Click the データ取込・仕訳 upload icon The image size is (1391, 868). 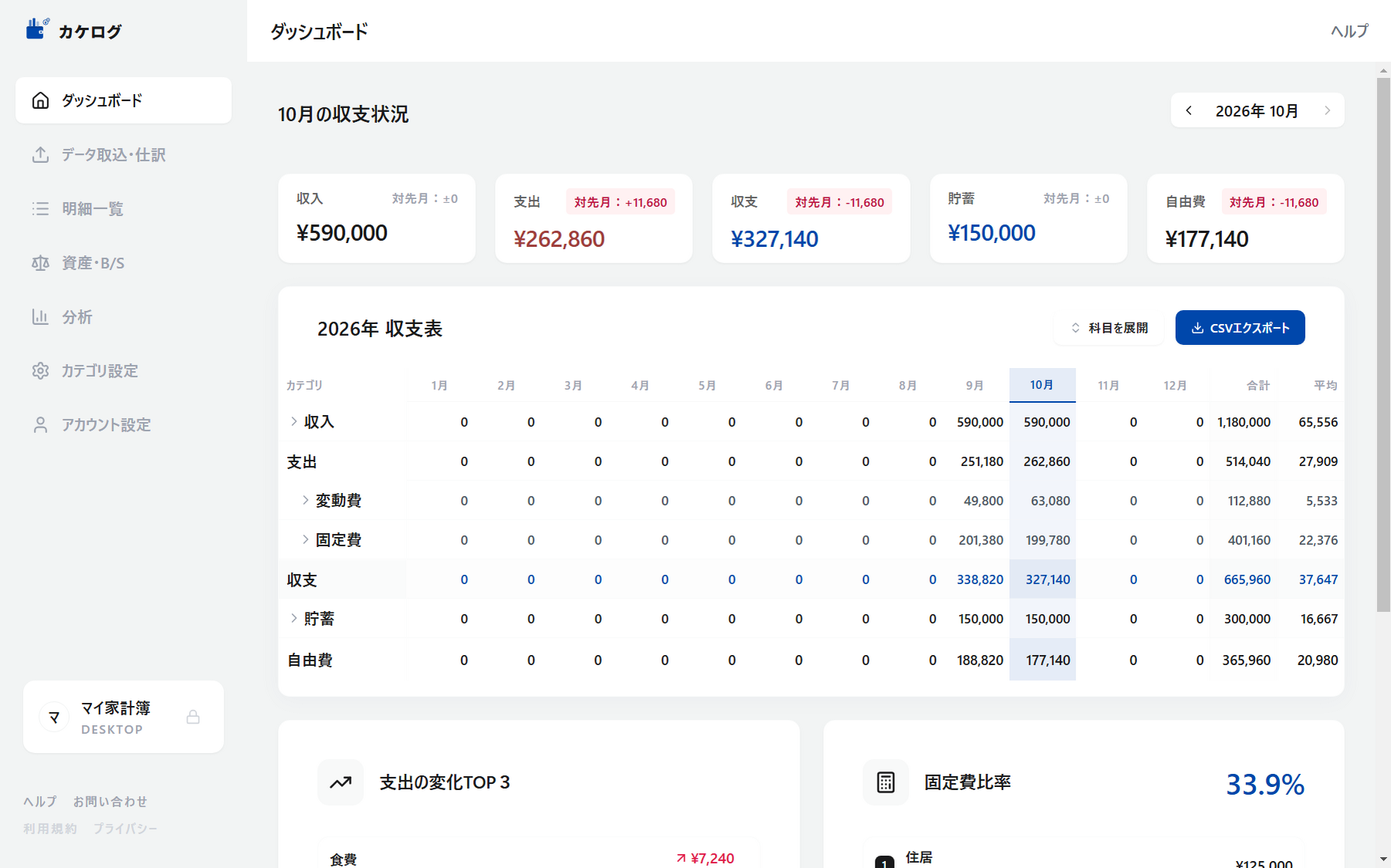pos(40,154)
